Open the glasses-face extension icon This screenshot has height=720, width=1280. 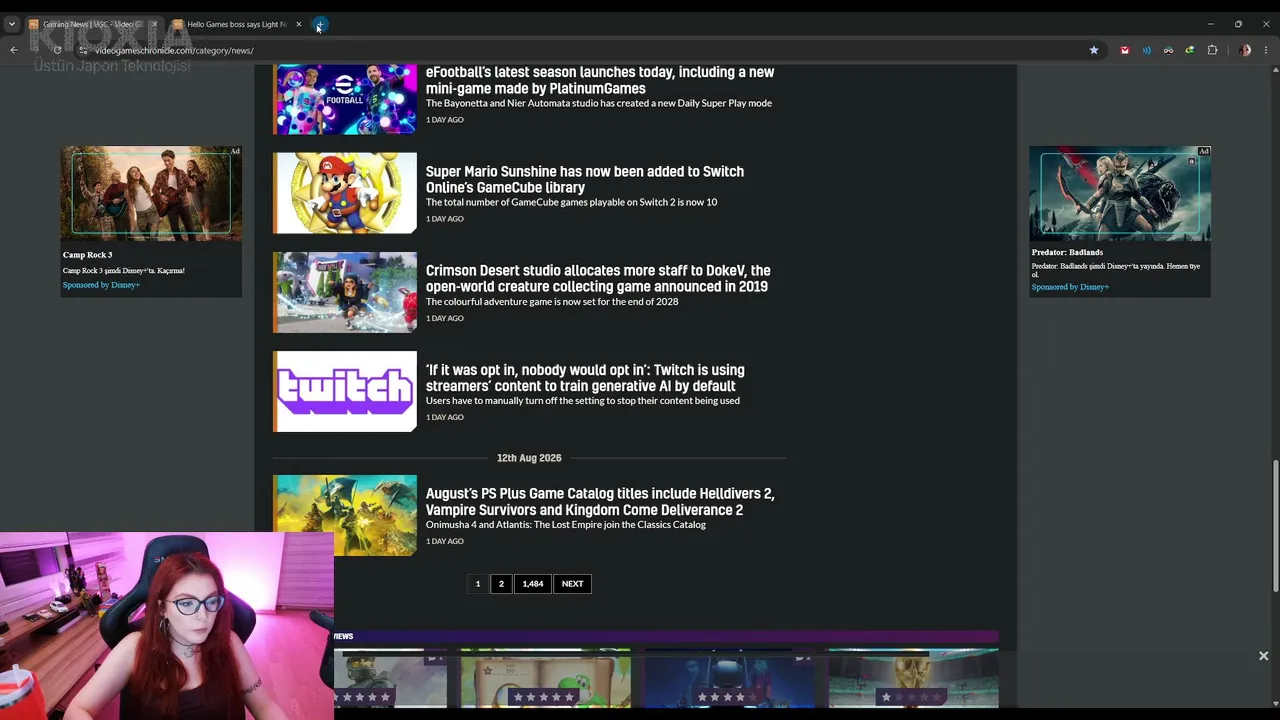[1168, 50]
